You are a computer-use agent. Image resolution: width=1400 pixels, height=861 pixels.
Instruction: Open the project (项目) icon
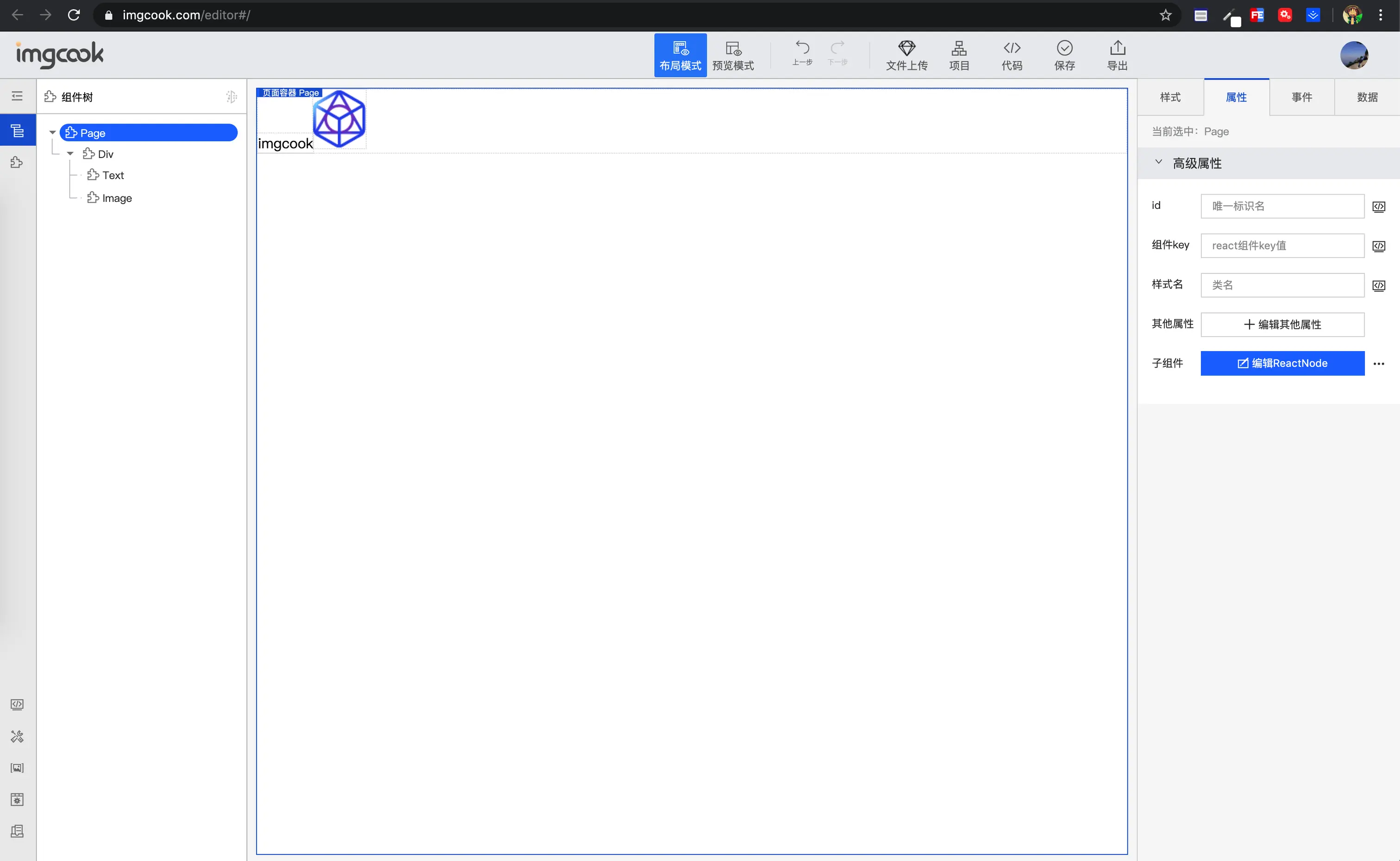(959, 48)
